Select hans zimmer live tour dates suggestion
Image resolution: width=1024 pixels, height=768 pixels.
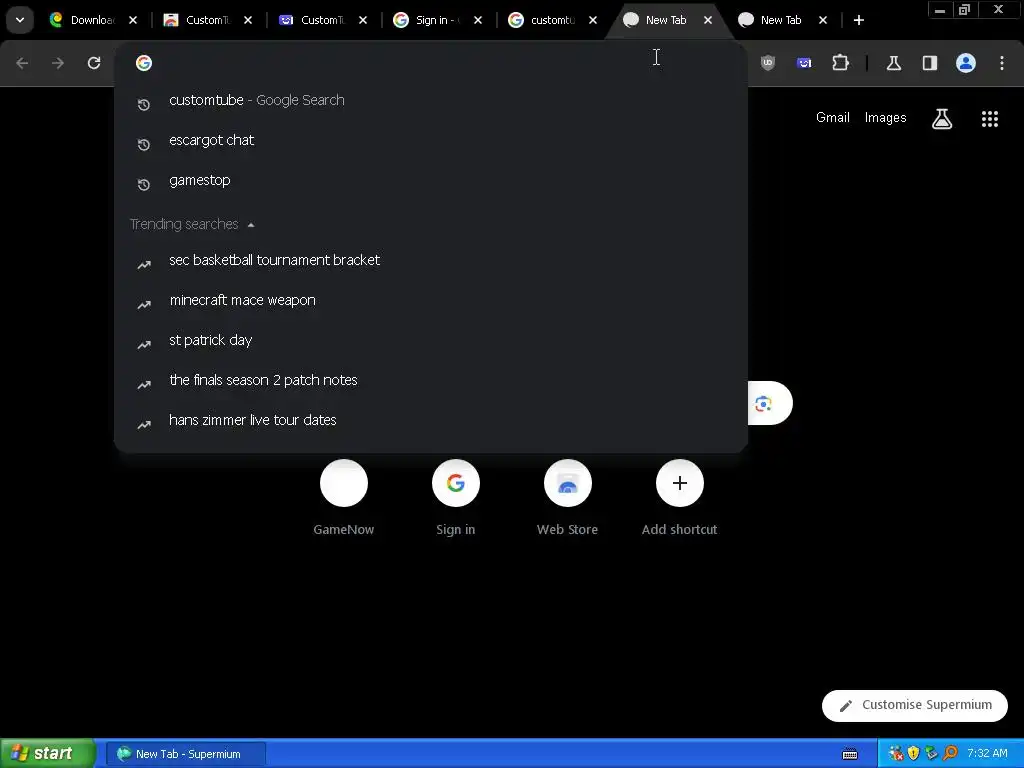(431, 420)
